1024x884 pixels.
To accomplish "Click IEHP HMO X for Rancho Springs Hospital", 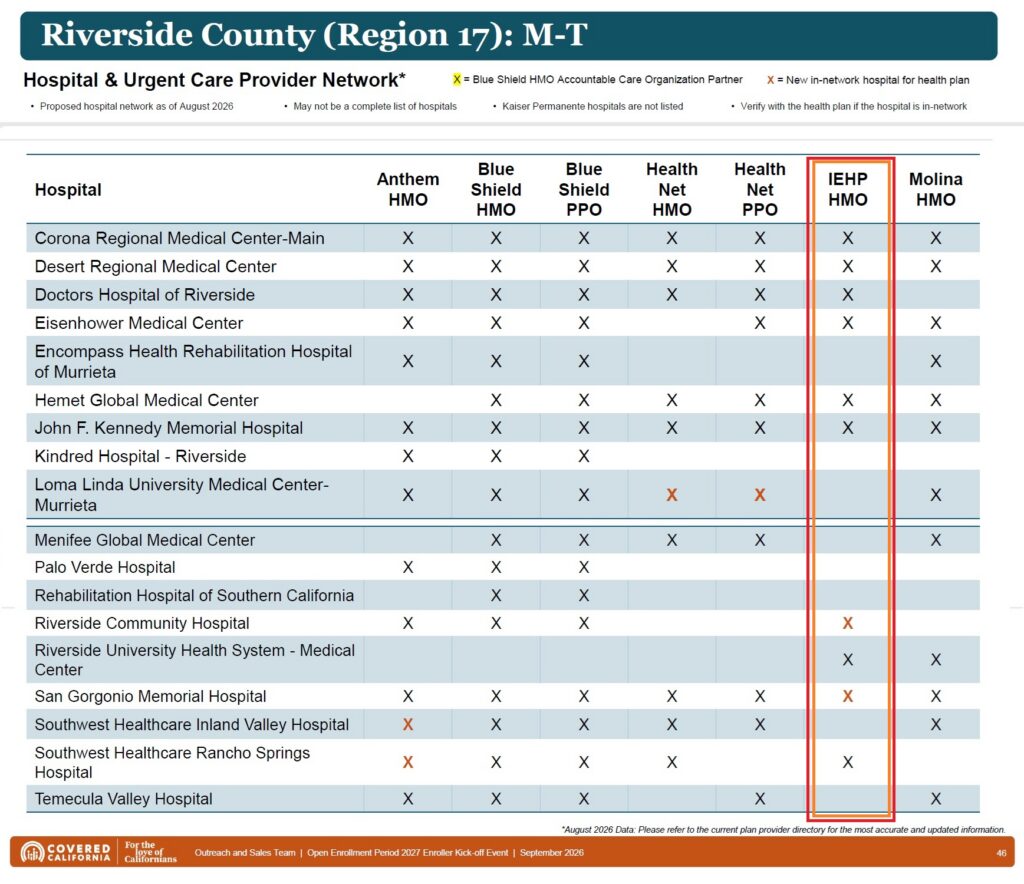I will [848, 762].
